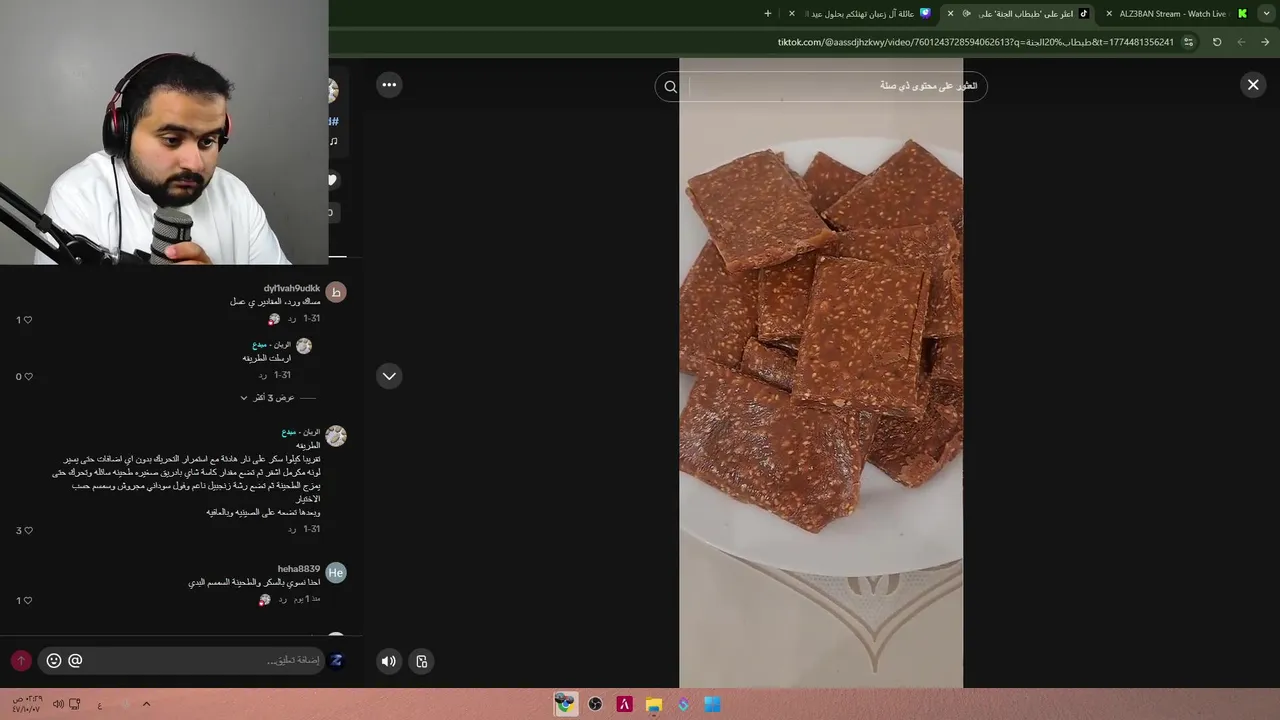The width and height of the screenshot is (1280, 720).
Task: Go to next video with down chevron
Action: (x=389, y=376)
